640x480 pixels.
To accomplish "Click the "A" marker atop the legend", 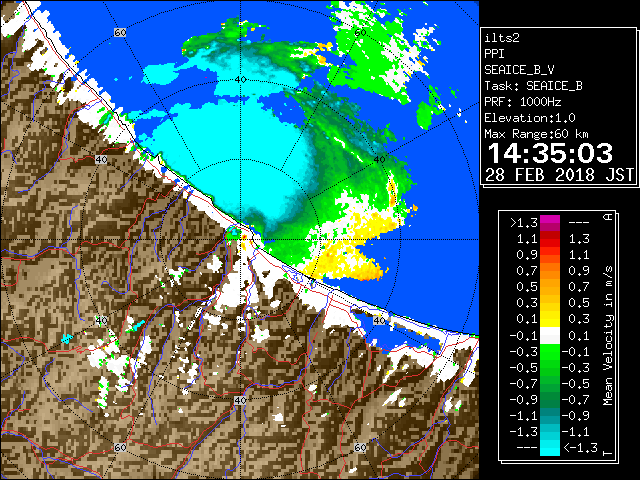I will pos(608,217).
